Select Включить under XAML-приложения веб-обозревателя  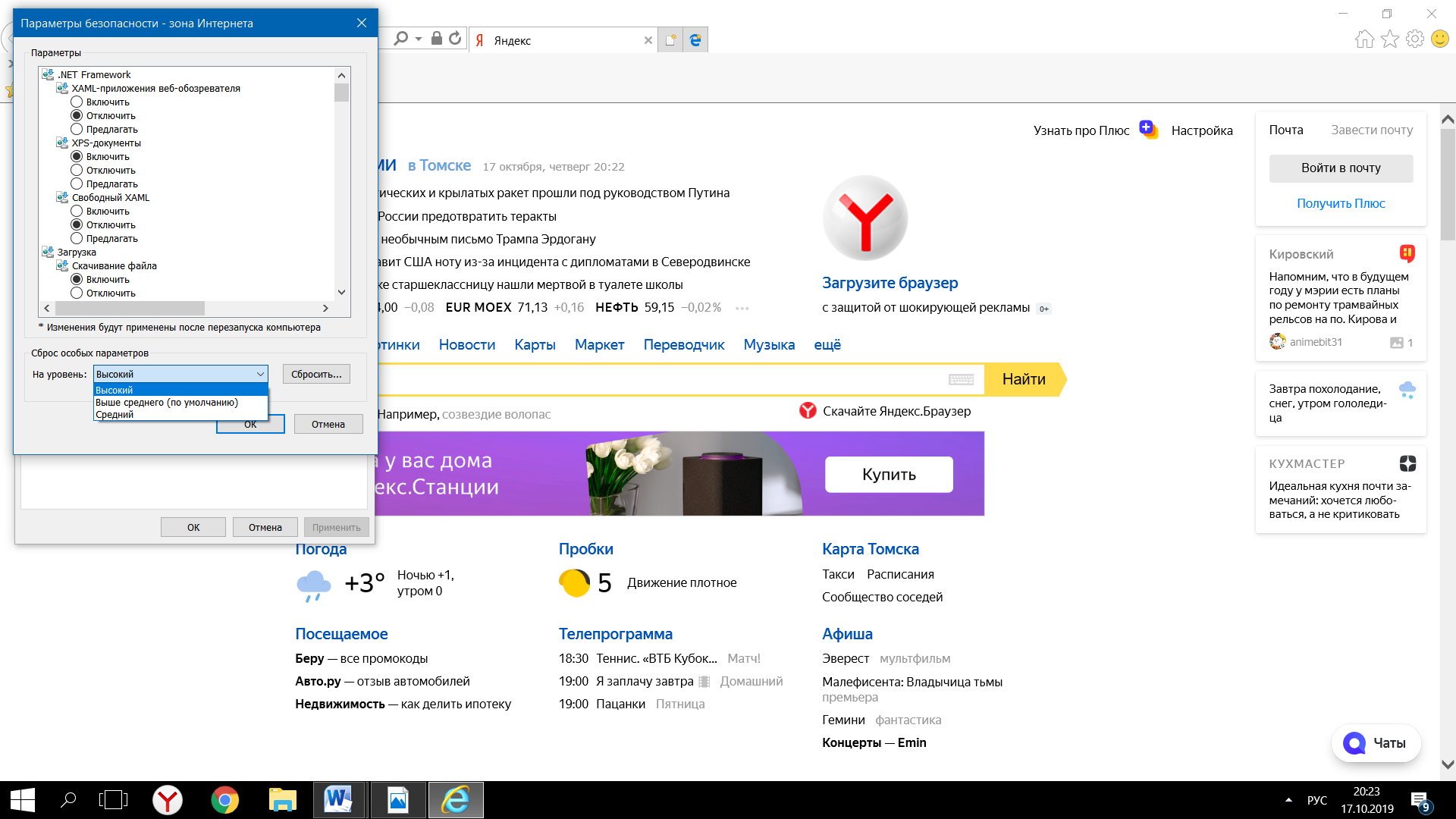(77, 102)
